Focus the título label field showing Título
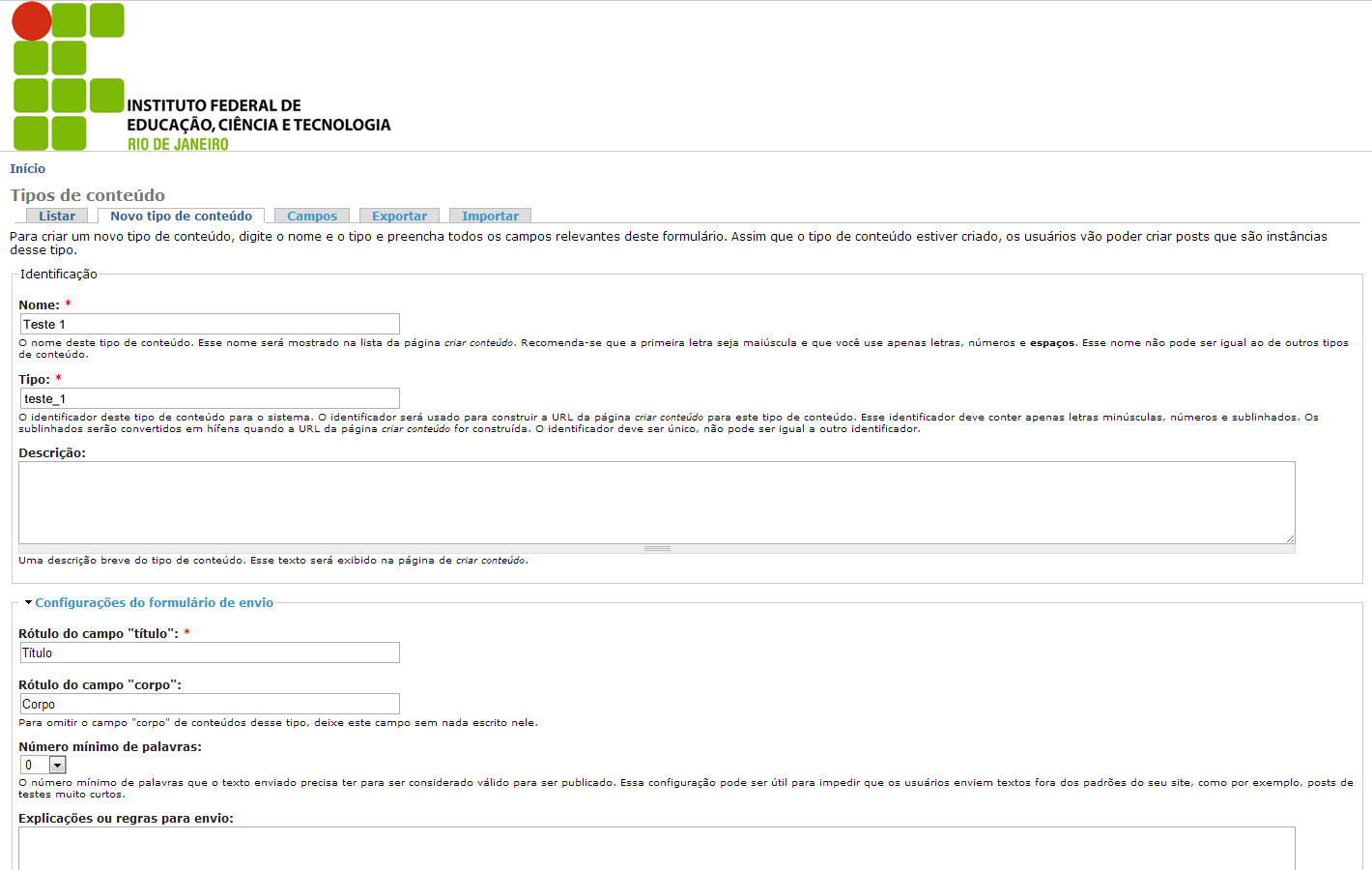The height and width of the screenshot is (870, 1372). pos(210,652)
